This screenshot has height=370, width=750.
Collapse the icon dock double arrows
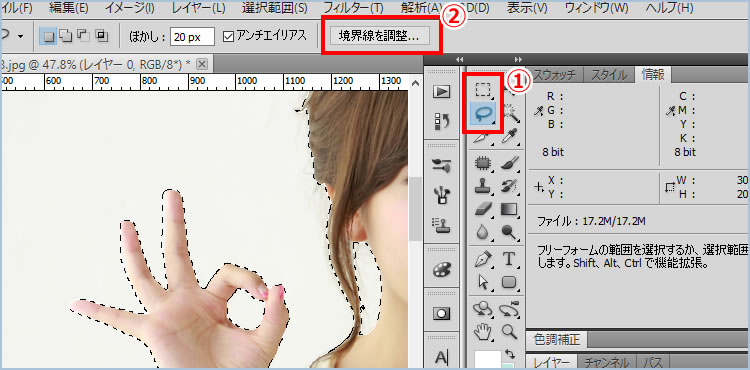click(460, 59)
